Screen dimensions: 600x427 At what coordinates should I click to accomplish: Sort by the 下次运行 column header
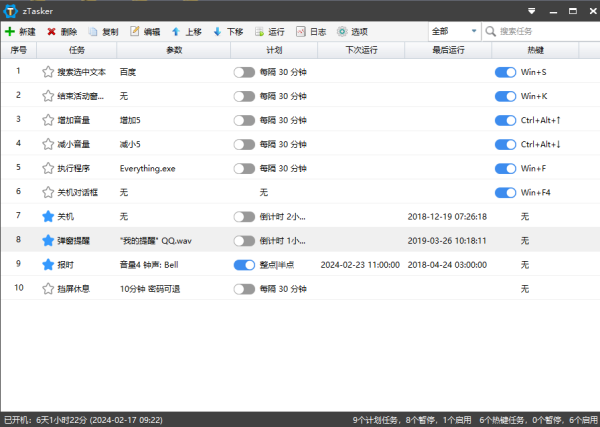click(361, 50)
